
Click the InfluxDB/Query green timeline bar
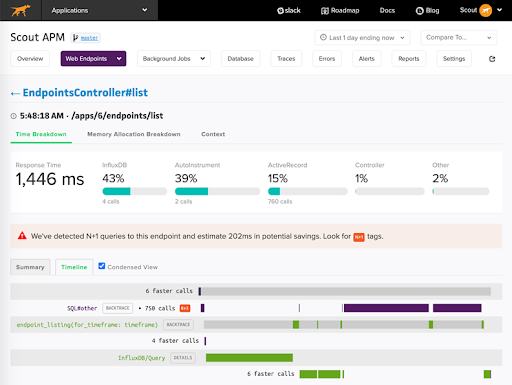click(x=249, y=358)
